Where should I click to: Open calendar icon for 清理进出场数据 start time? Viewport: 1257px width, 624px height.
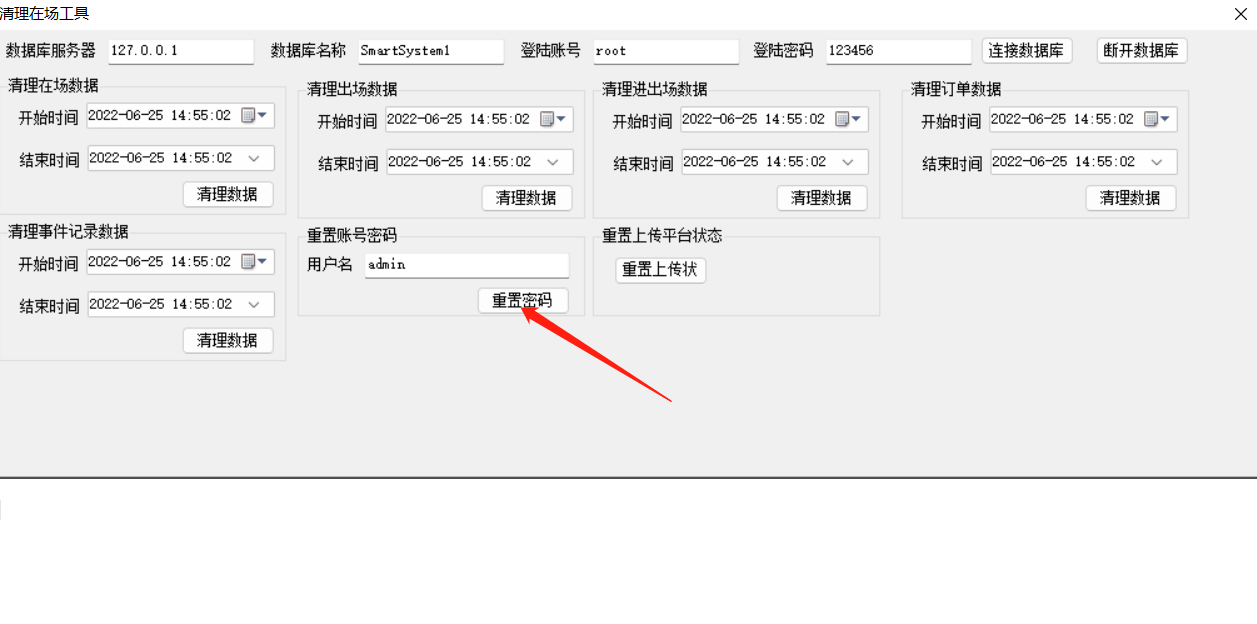coord(848,120)
